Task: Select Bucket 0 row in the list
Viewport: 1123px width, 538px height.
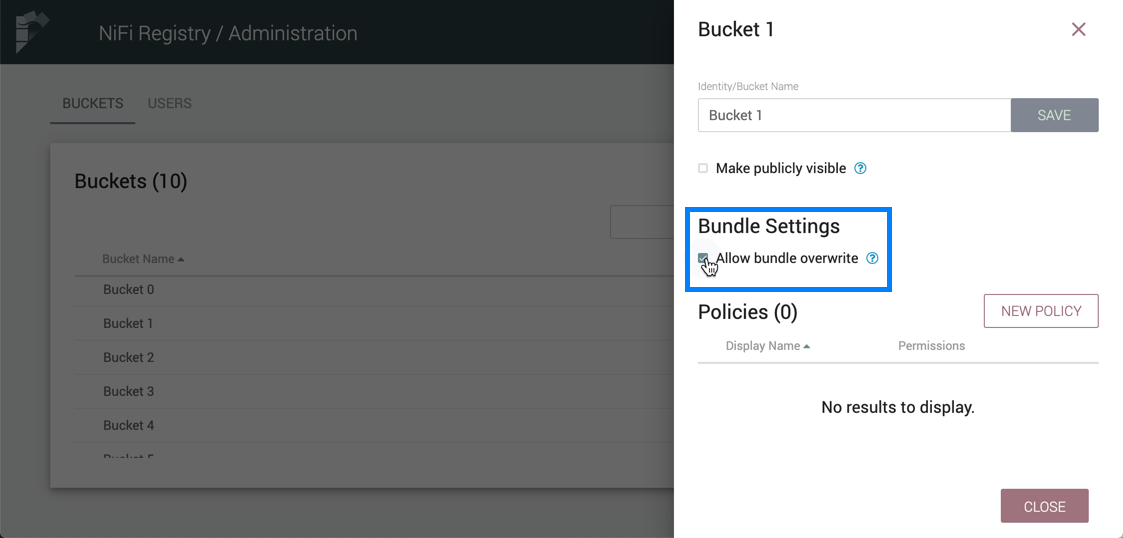Action: 129,289
